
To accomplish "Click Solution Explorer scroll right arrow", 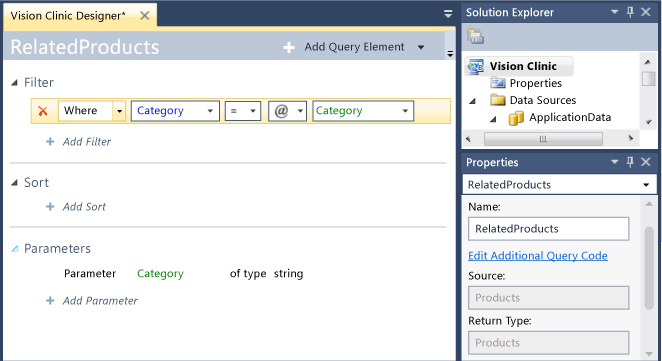I will coord(631,138).
